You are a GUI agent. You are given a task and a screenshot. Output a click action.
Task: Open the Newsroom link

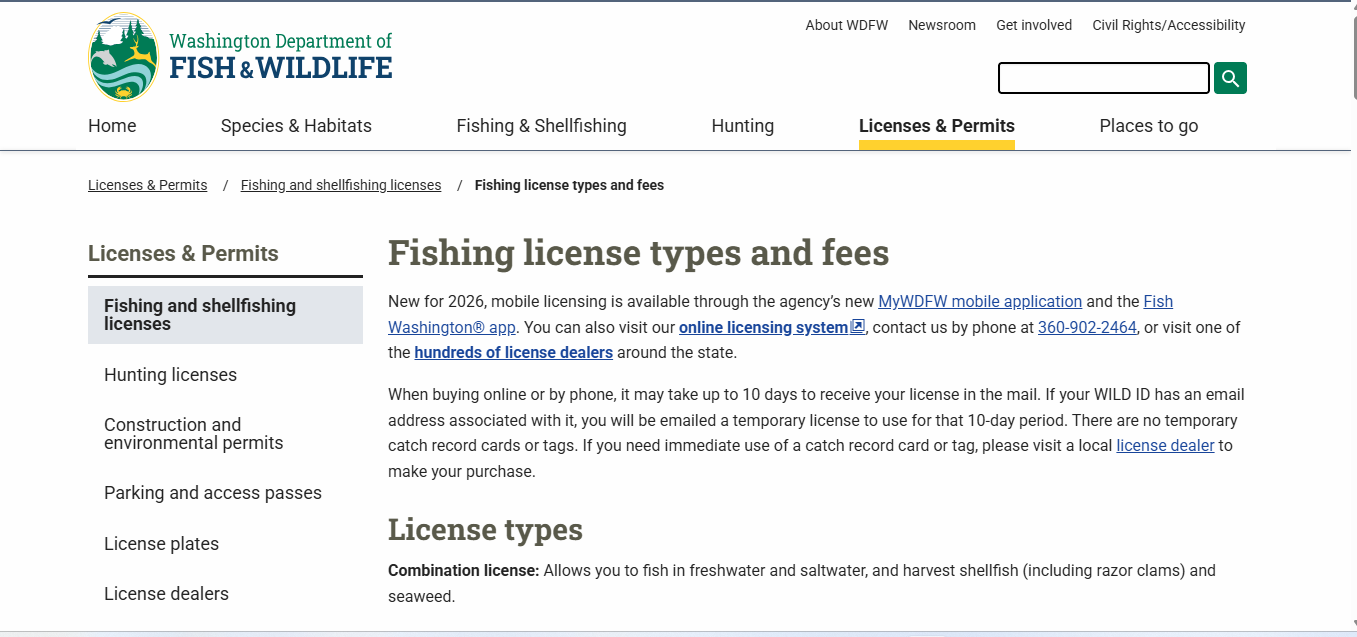942,25
